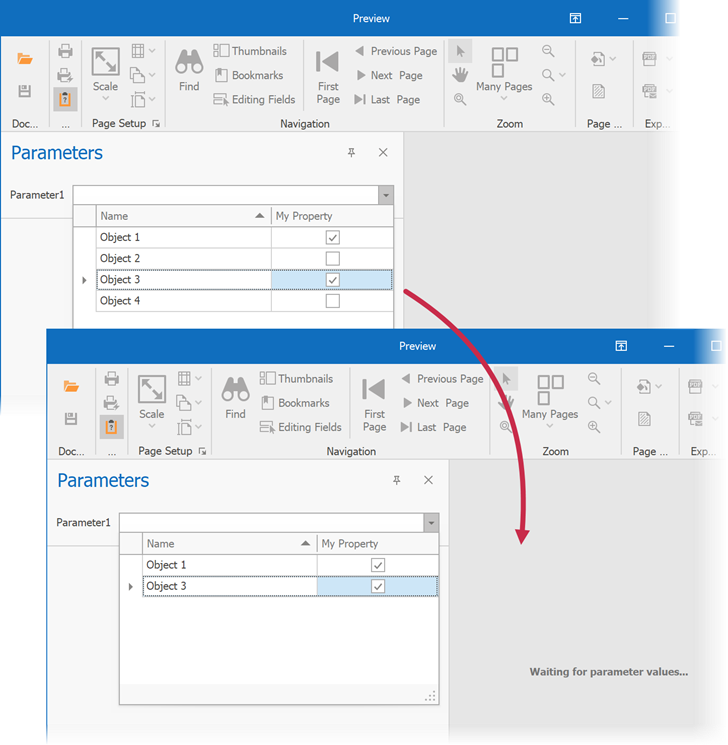Select Pointer tool in top Preview window

460,51
